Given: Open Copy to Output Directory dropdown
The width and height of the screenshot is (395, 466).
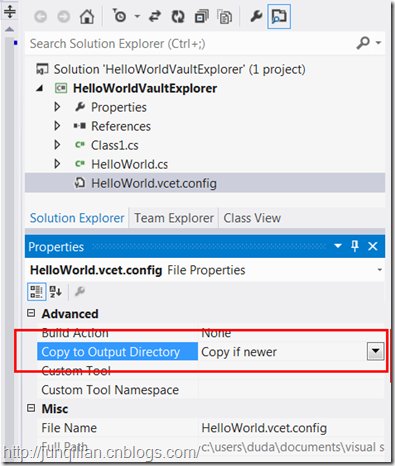Looking at the screenshot, I should [x=376, y=351].
